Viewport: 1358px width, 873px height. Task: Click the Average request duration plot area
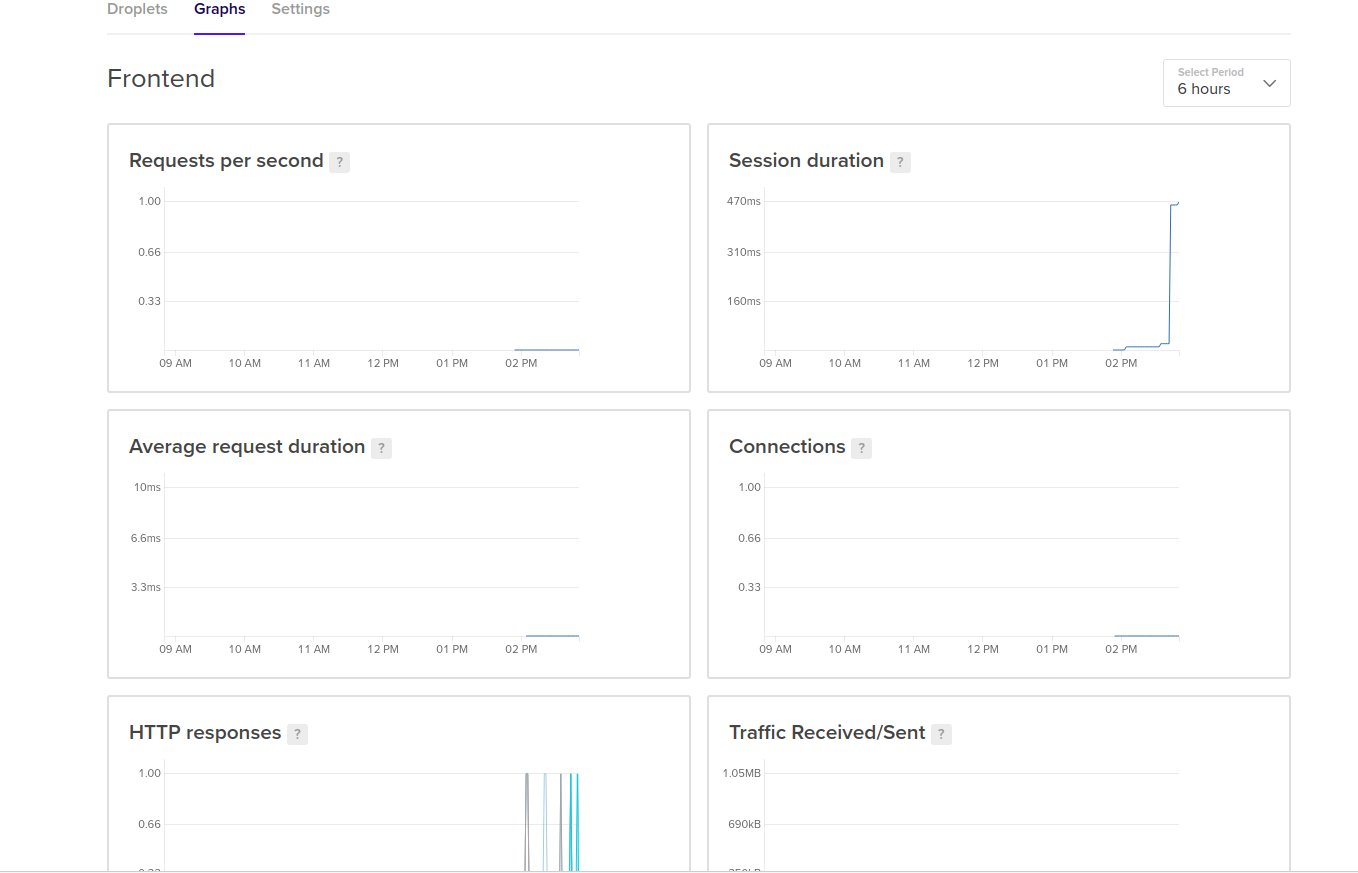371,561
